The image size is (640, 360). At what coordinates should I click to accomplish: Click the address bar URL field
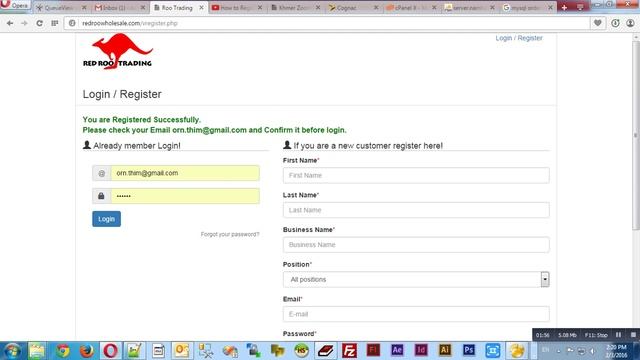pos(327,23)
